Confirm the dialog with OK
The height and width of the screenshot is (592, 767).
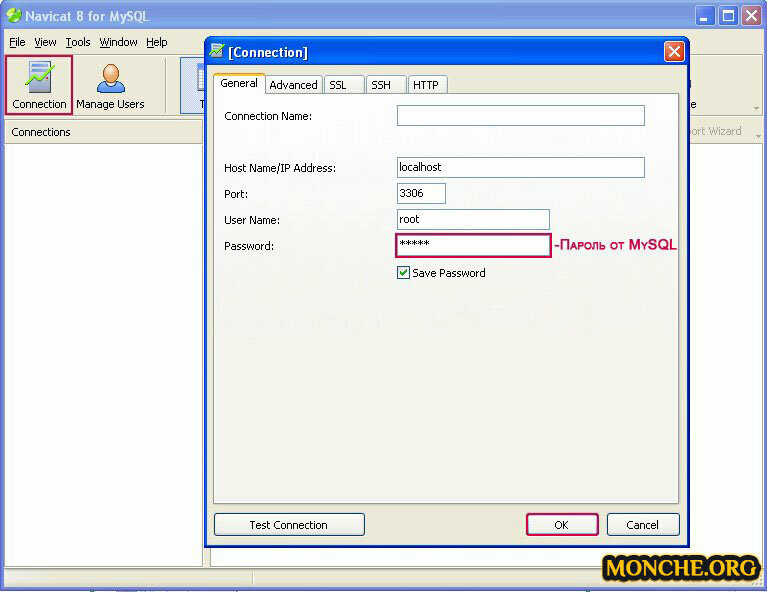[x=562, y=524]
